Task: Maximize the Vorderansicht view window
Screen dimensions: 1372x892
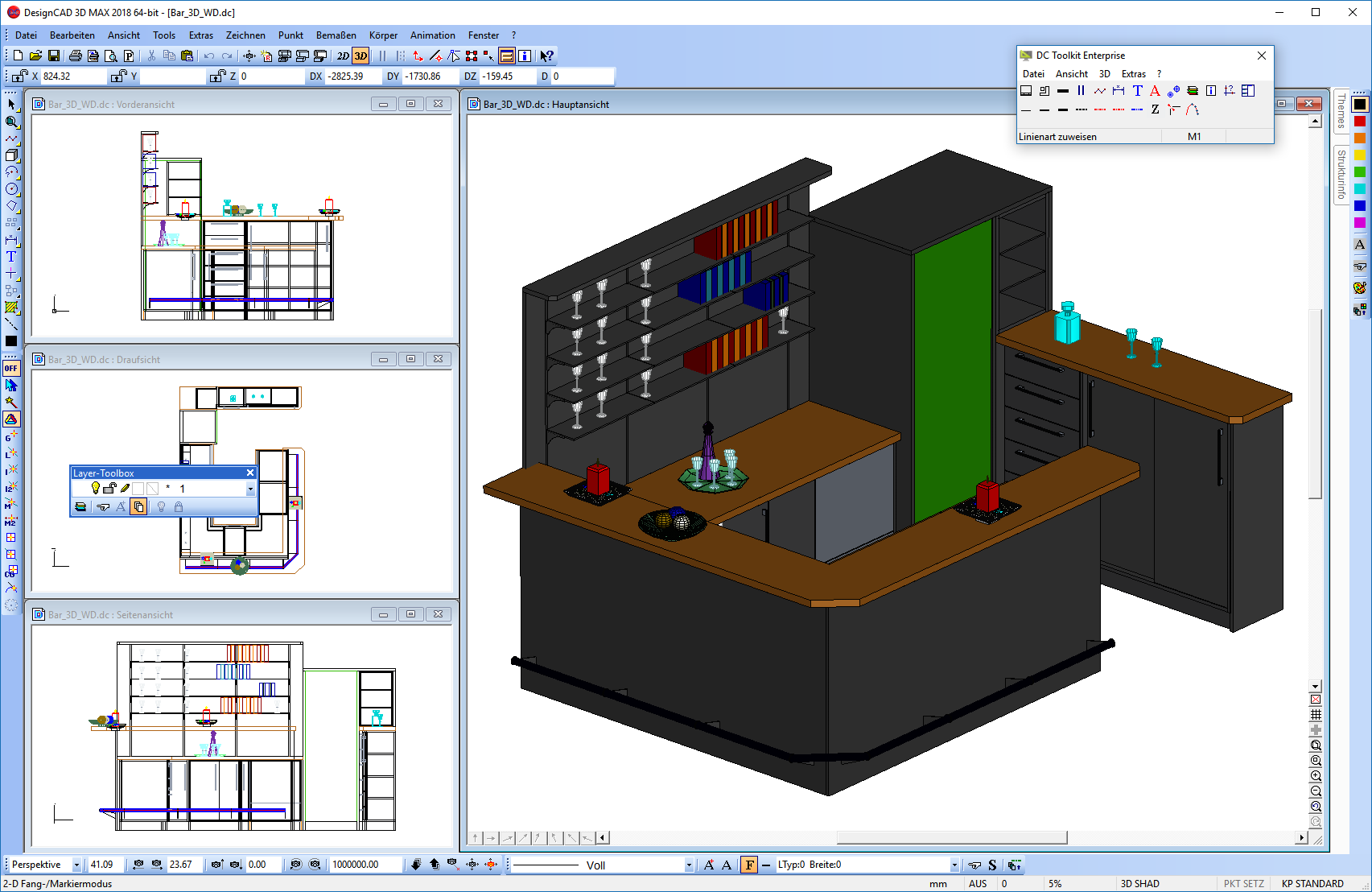Action: (x=410, y=104)
